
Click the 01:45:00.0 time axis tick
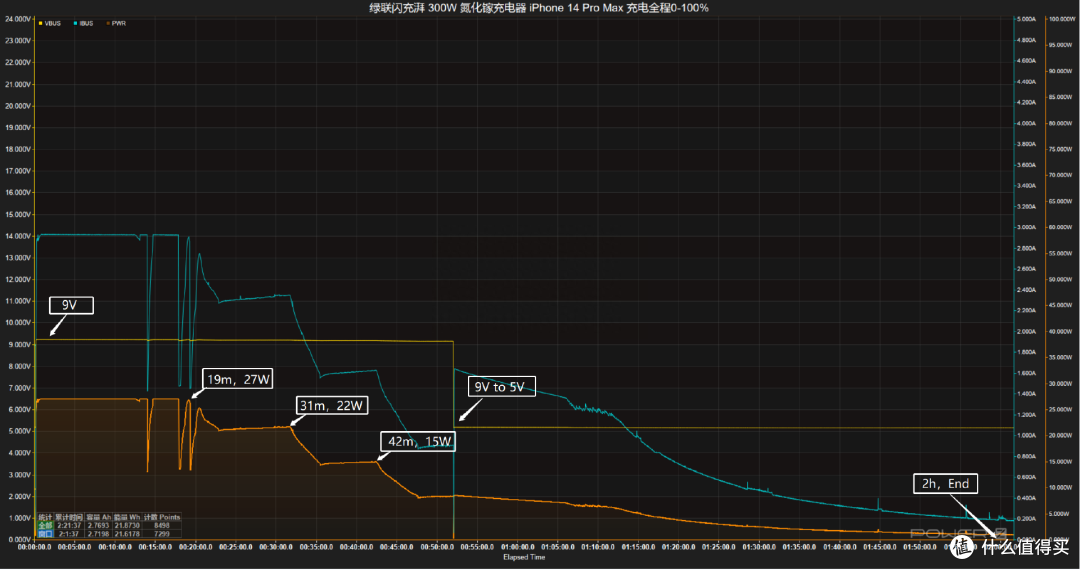click(x=880, y=547)
